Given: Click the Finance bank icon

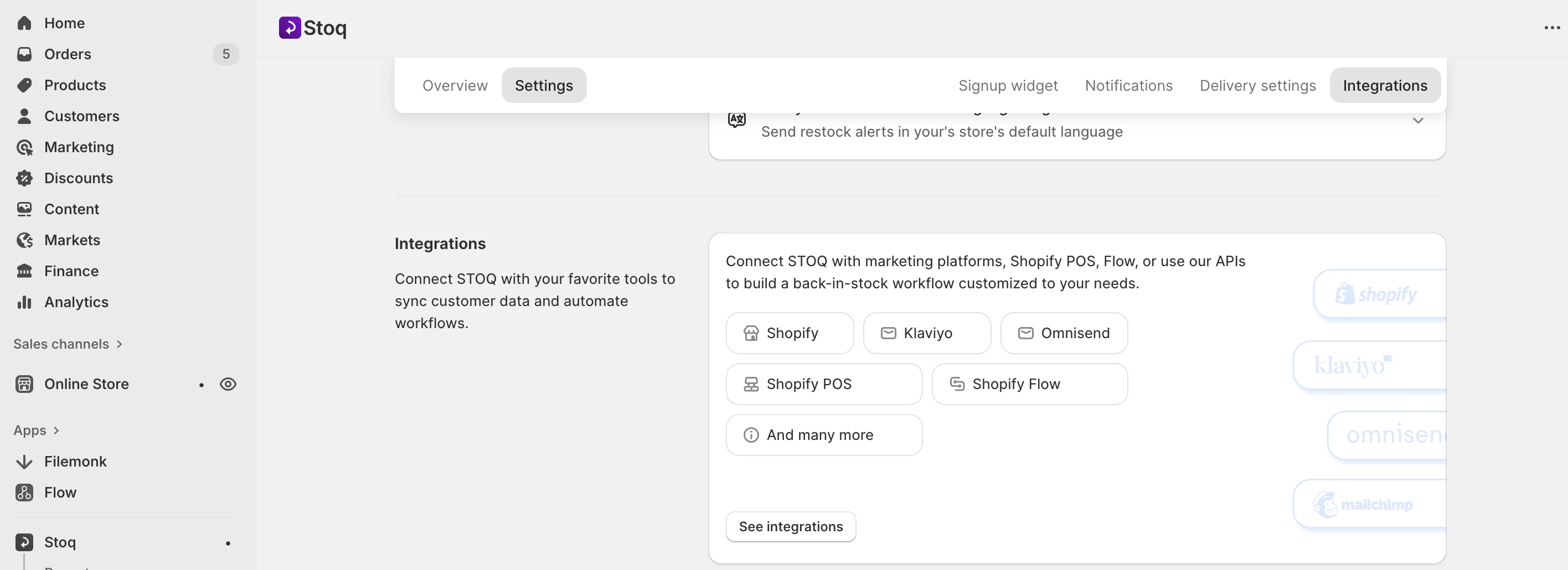Looking at the screenshot, I should coord(24,271).
